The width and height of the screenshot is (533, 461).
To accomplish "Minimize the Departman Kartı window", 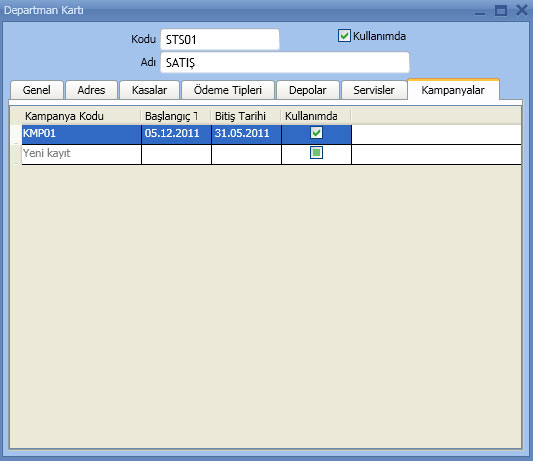I will click(480, 11).
